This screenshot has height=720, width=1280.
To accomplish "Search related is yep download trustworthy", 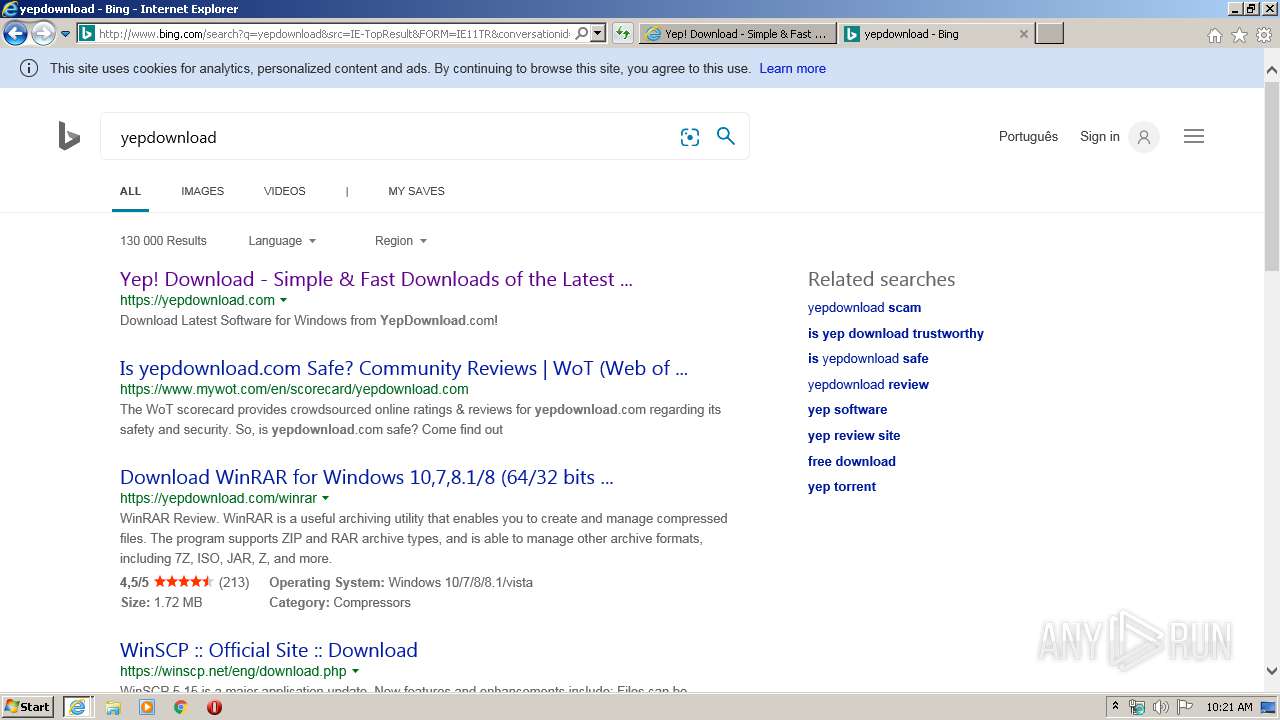I will click(x=896, y=333).
